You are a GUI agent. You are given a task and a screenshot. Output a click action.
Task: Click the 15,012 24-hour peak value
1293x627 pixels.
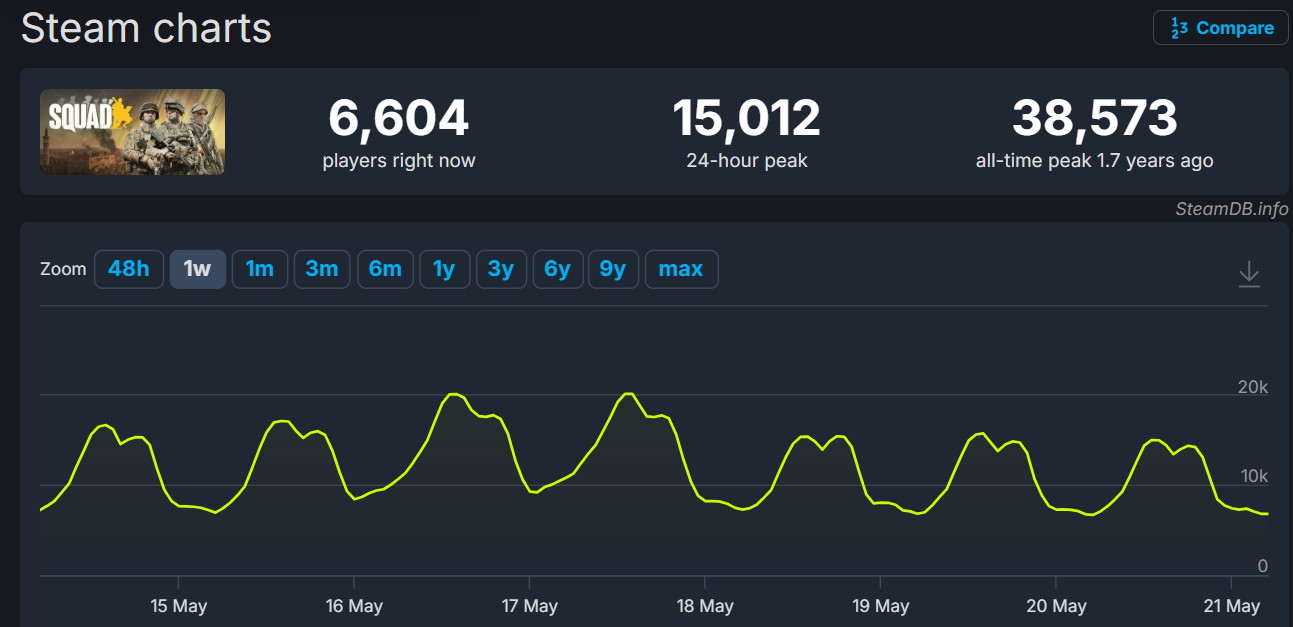[x=747, y=118]
